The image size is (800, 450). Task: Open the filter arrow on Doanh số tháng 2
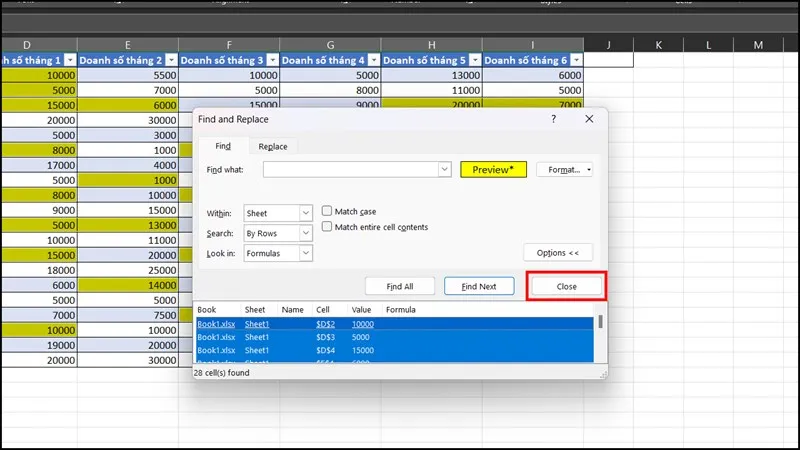(169, 60)
